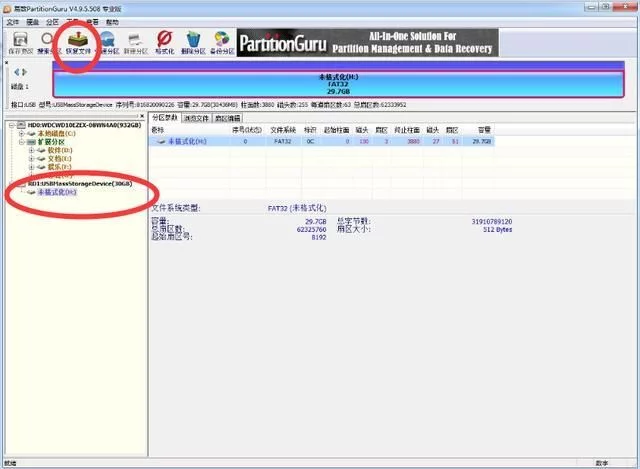This screenshot has width=640, height=469.
Task: Select Software (D:) partition in the tree
Action: click(60, 150)
